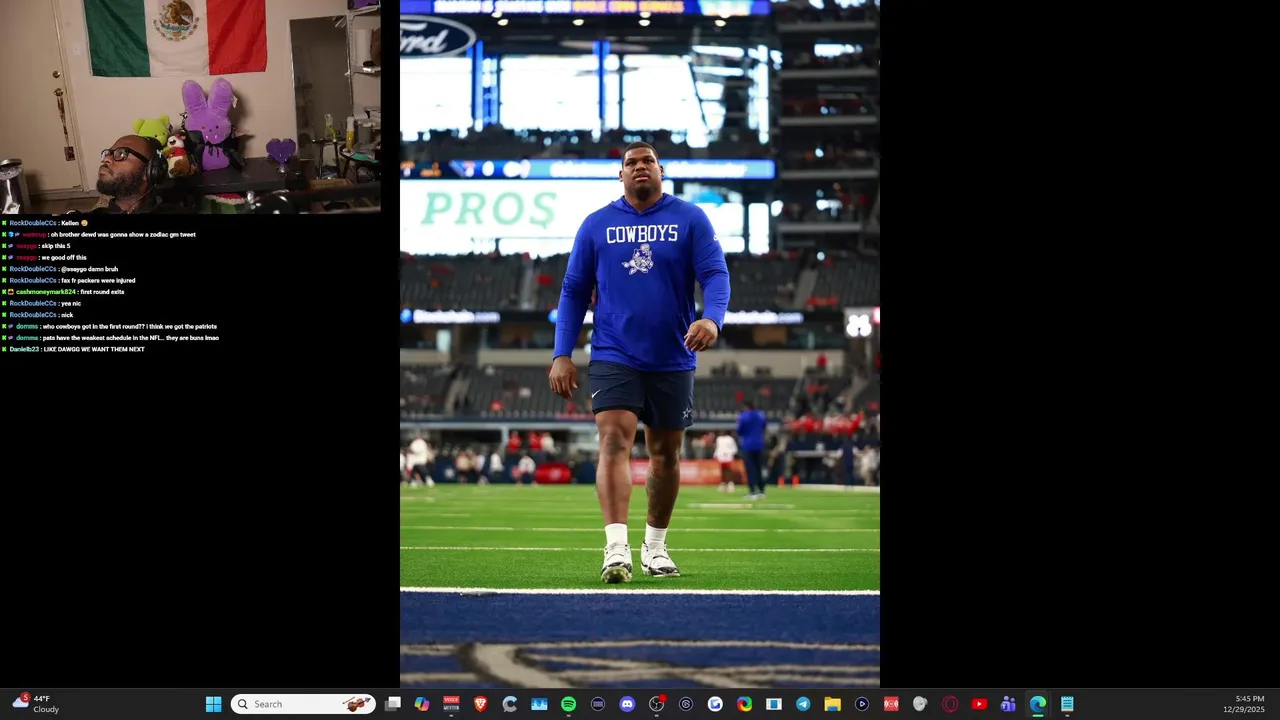The height and width of the screenshot is (720, 1280).
Task: Click chat message 'skip this 5'
Action: tap(56, 246)
